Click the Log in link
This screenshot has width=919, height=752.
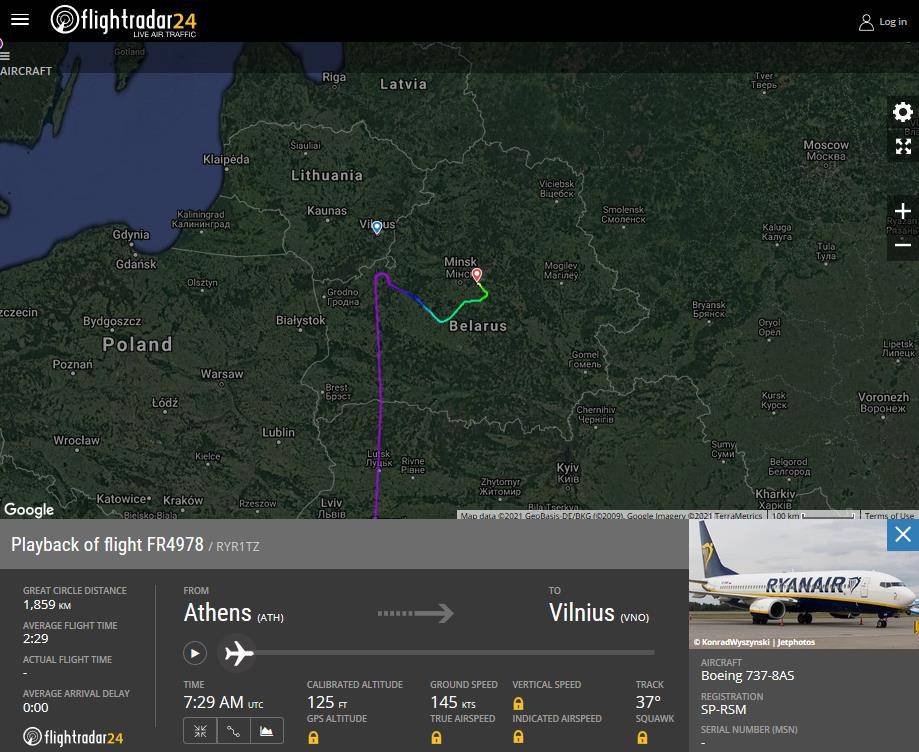[883, 22]
